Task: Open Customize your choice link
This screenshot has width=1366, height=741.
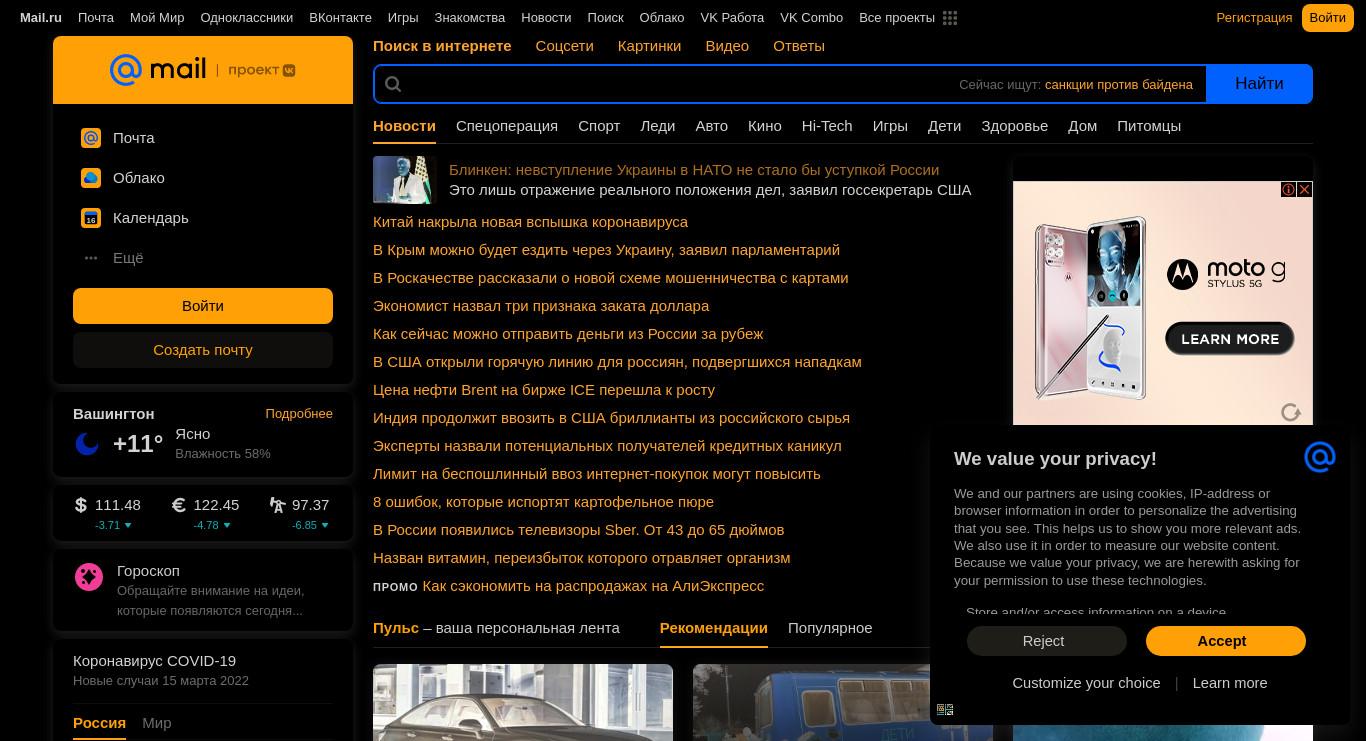Action: 1086,683
